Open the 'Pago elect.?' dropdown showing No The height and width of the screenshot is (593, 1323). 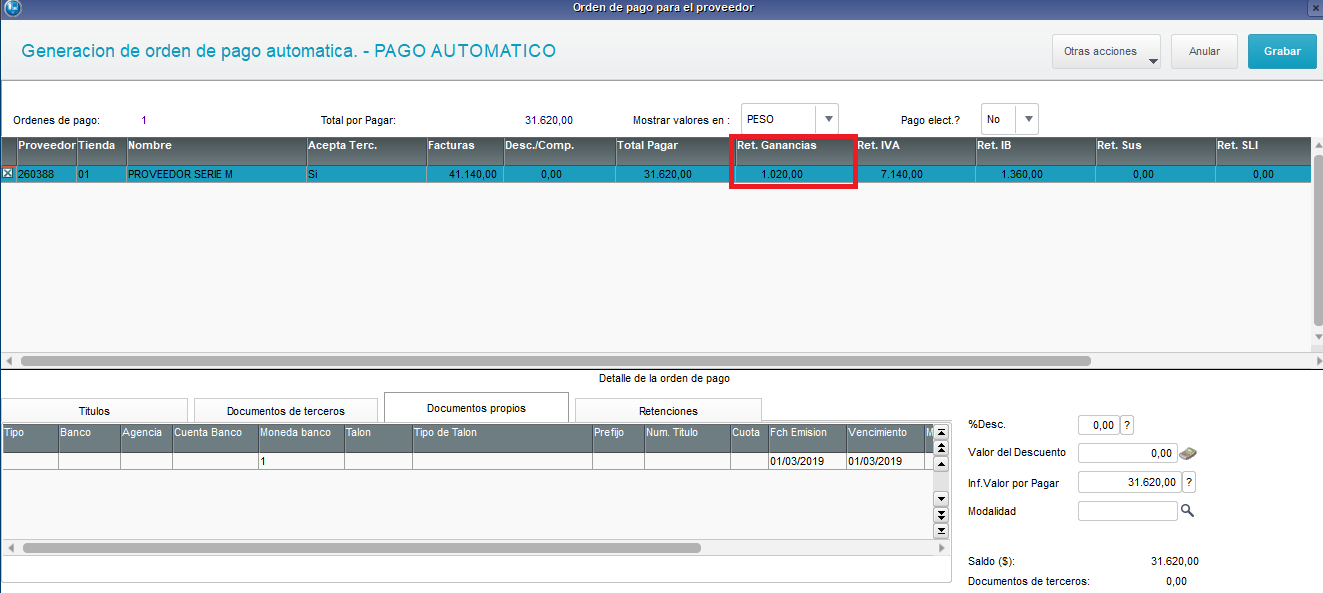point(1027,119)
